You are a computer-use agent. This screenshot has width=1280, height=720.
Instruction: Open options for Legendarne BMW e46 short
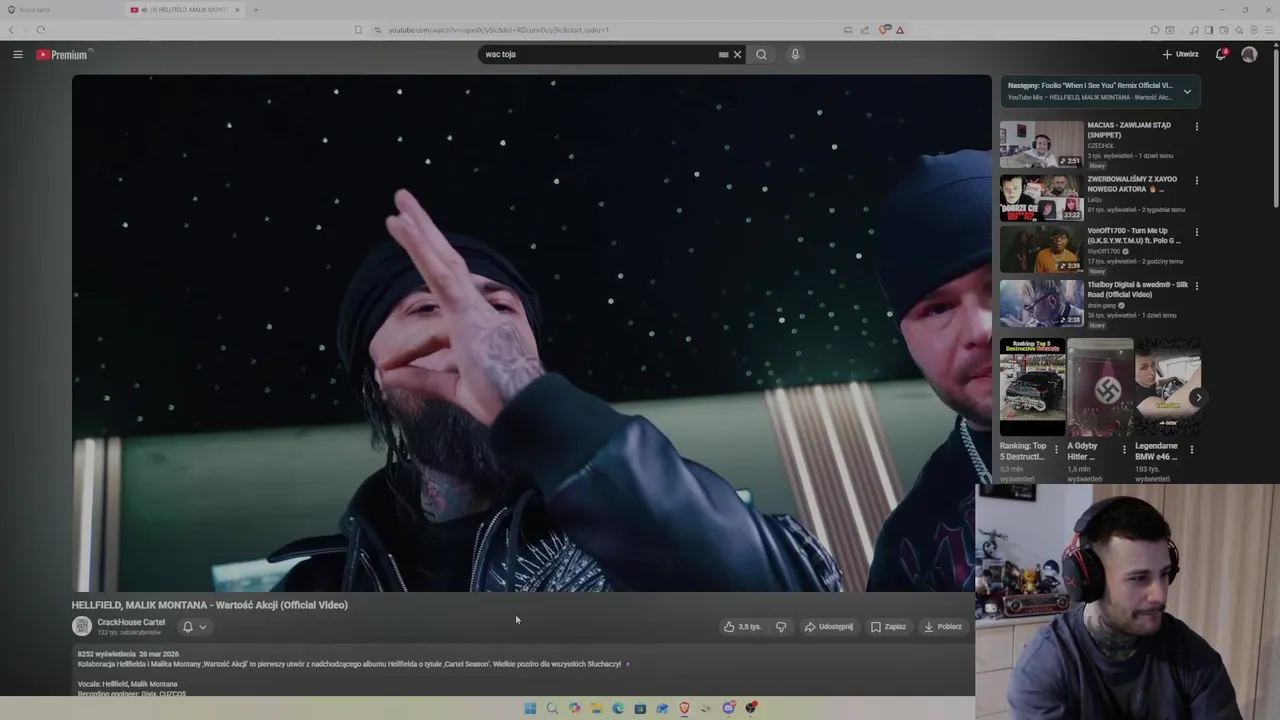1191,450
